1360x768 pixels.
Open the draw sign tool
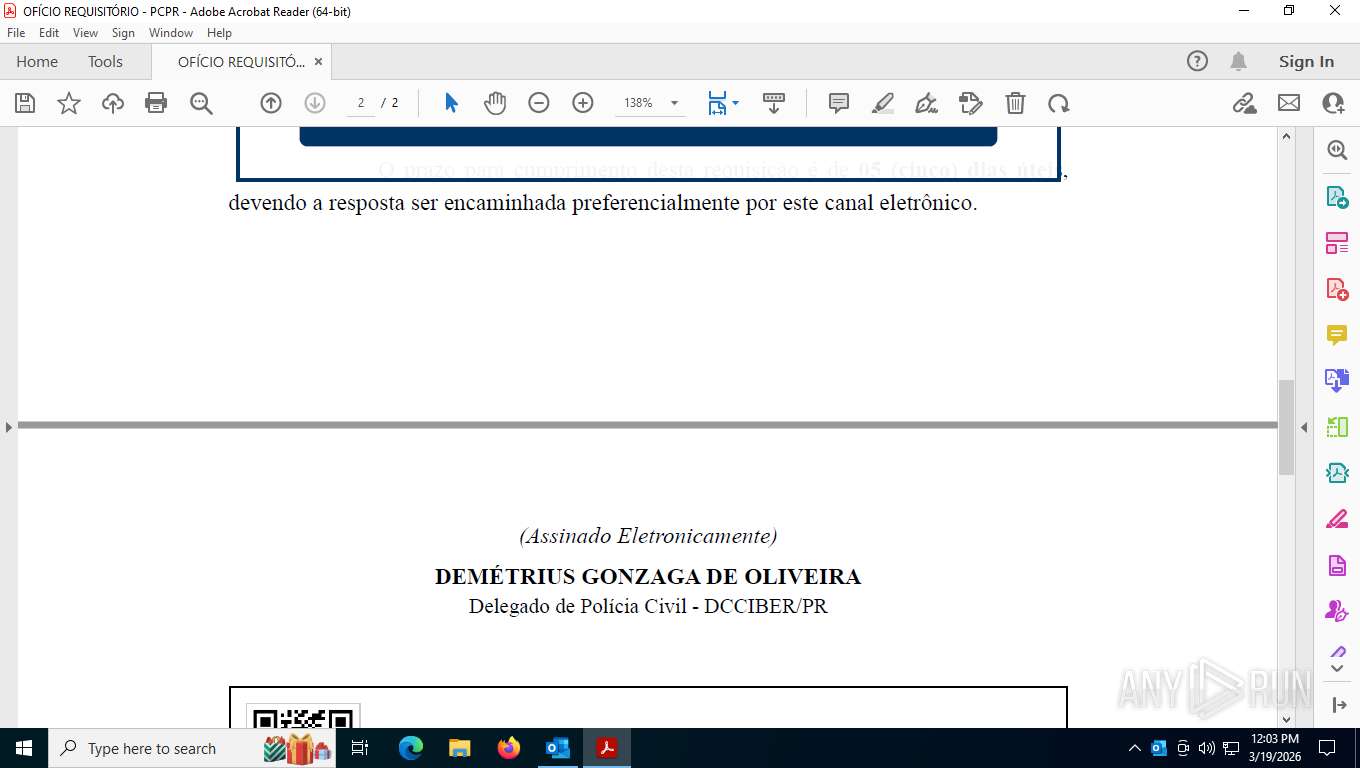point(927,103)
